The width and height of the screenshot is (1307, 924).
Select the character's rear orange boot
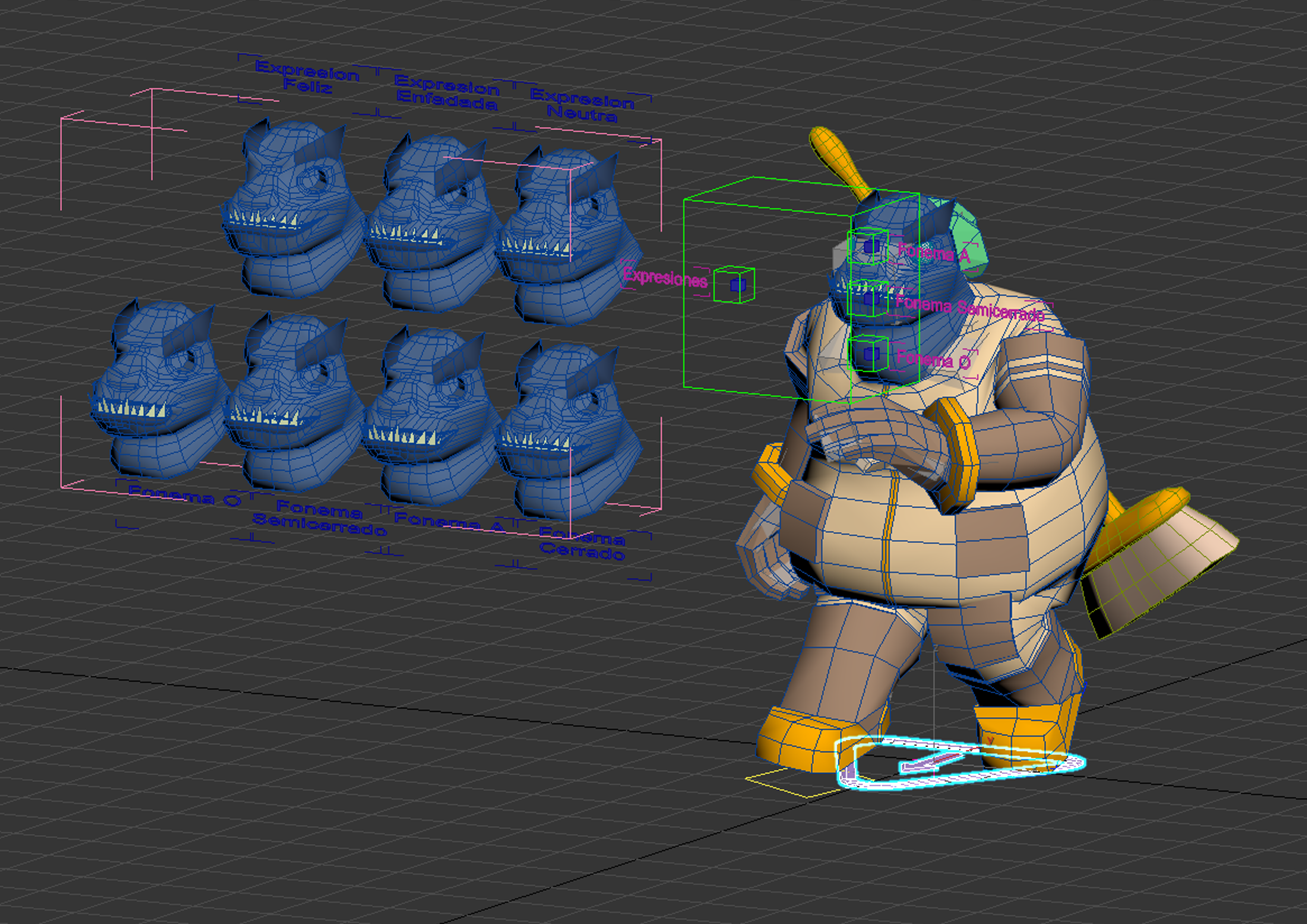pos(1025,732)
